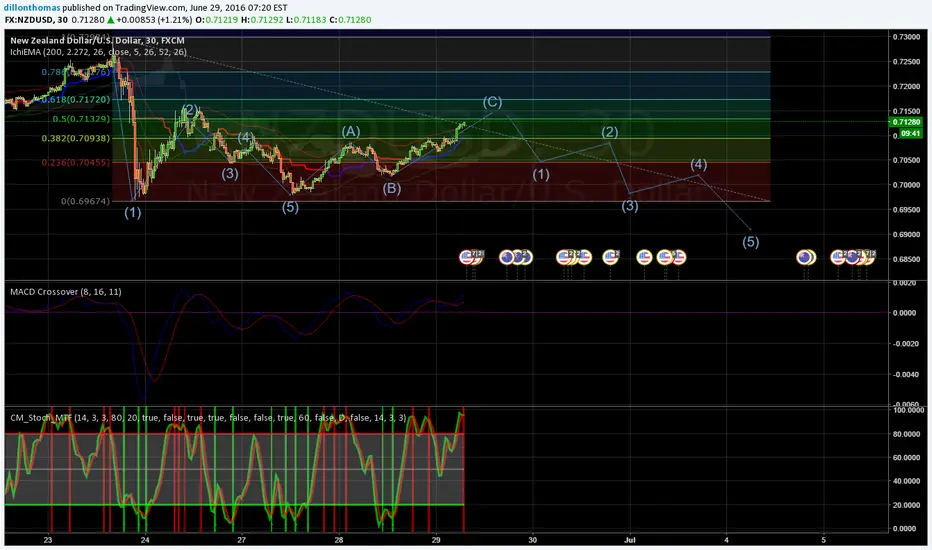This screenshot has height=550, width=932.
Task: Click the 80.0000 stochastic axis value
Action: 906,434
